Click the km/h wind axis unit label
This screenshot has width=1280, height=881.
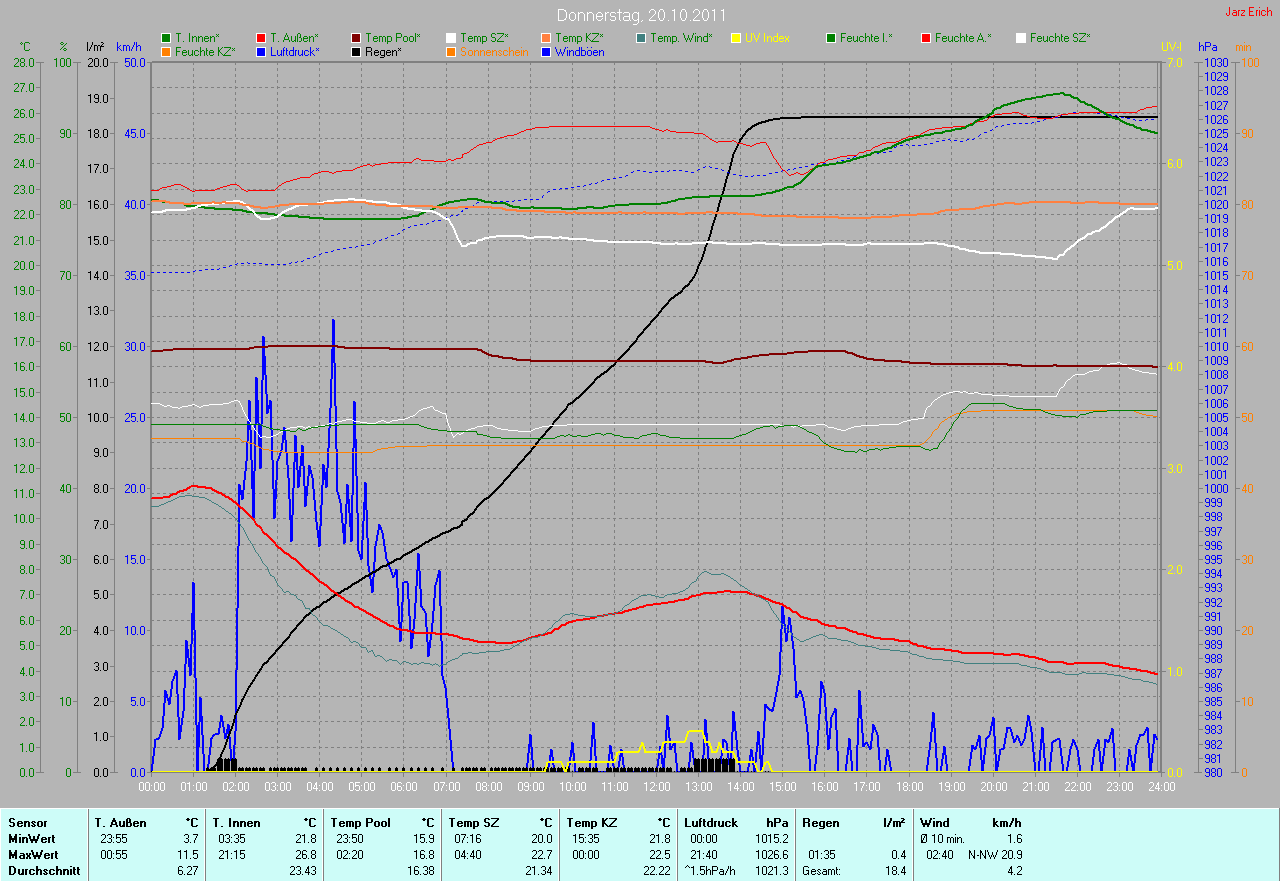click(x=129, y=47)
